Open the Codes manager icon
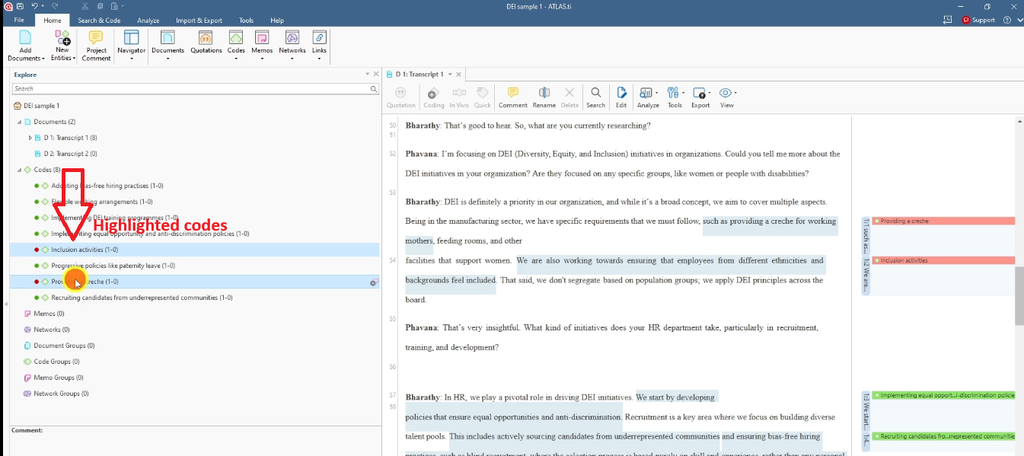Viewport: 1024px width, 456px height. (236, 37)
